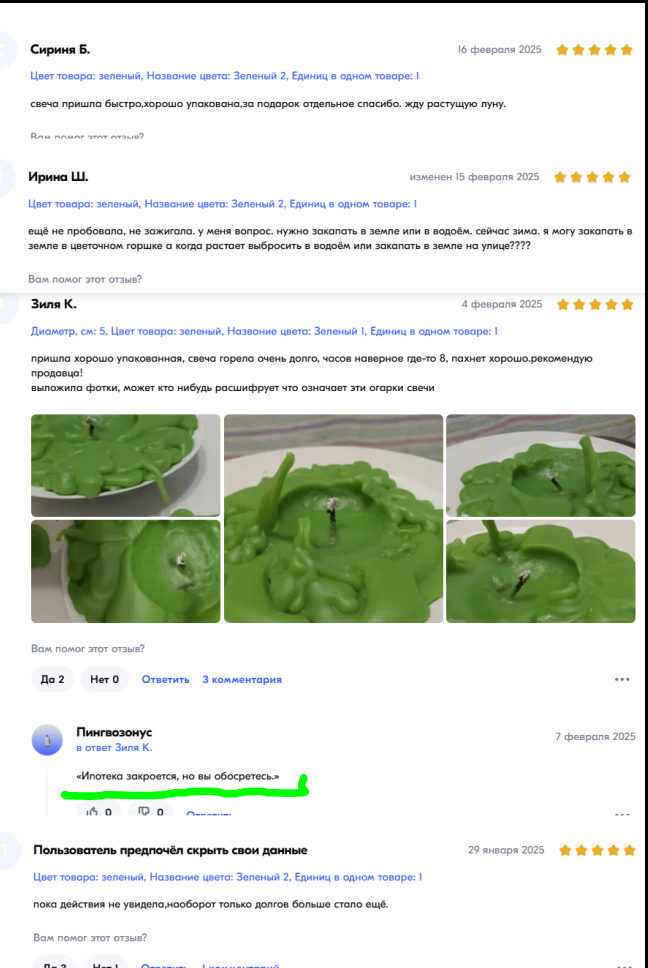The width and height of the screenshot is (648, 968).
Task: Click star rating on Зиля К. review
Action: 595,304
